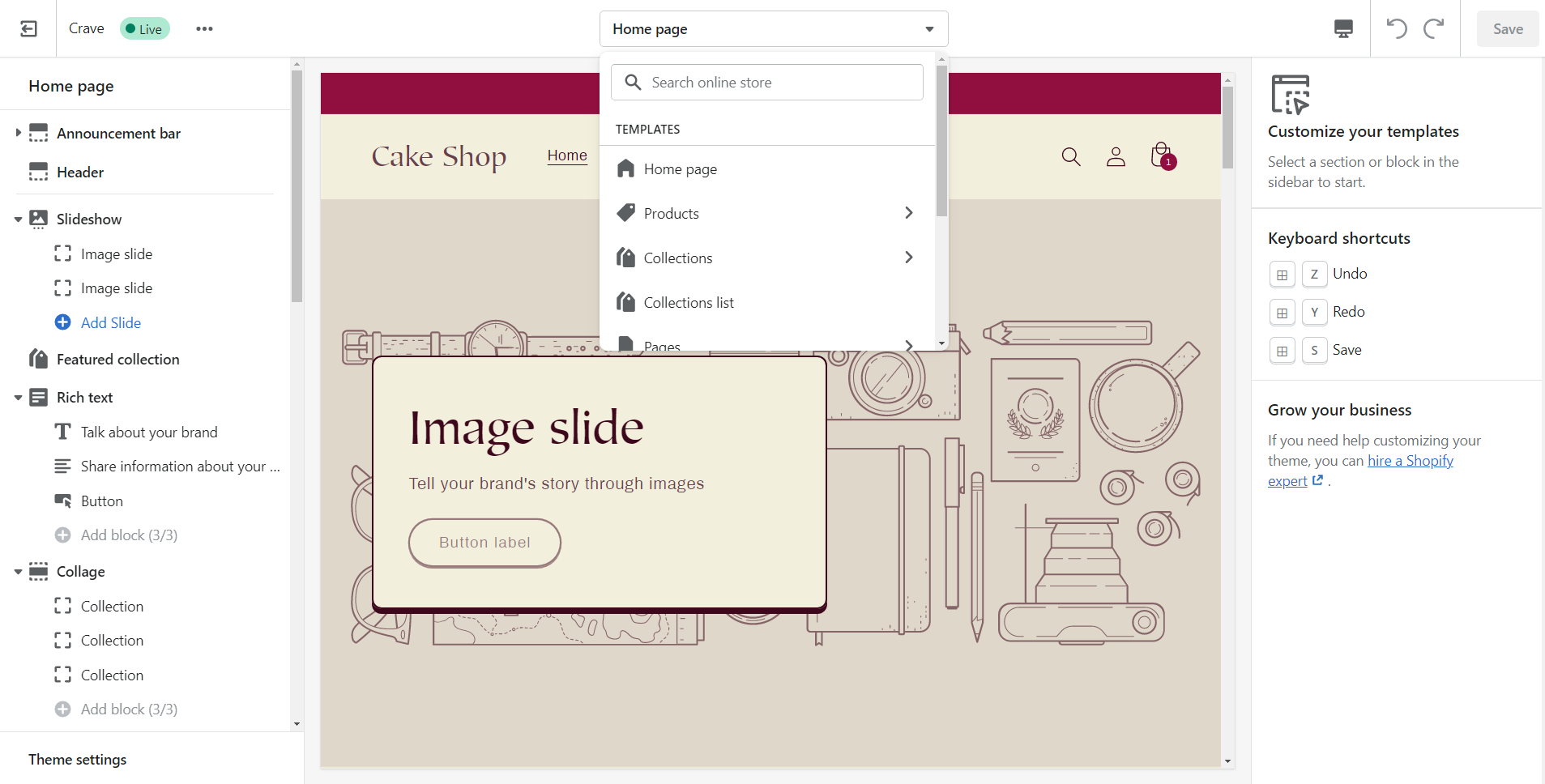Image resolution: width=1545 pixels, height=784 pixels.
Task: Click the left sidebar scroll down arrow
Action: click(297, 724)
